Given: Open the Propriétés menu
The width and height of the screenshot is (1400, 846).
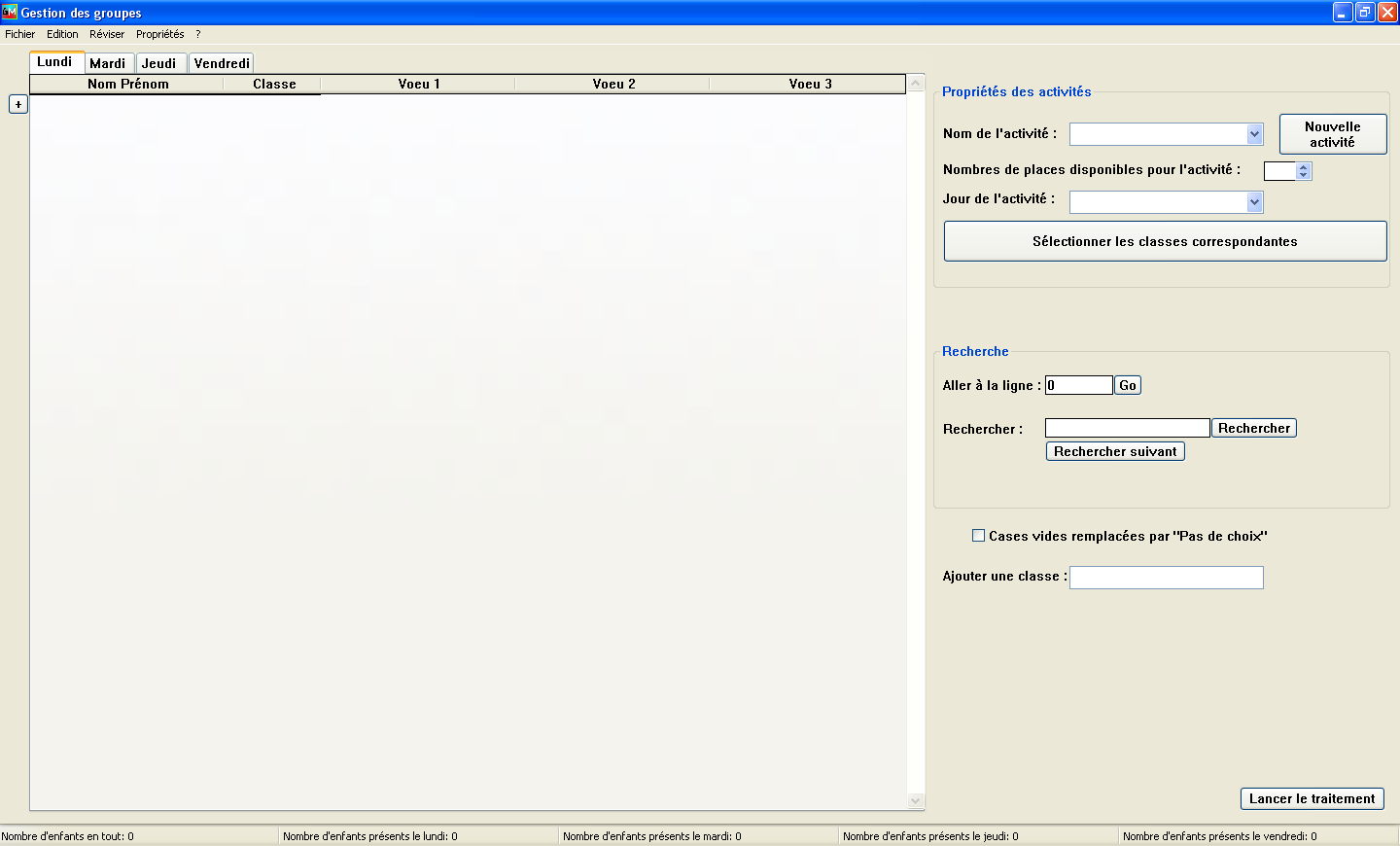Looking at the screenshot, I should tap(159, 34).
